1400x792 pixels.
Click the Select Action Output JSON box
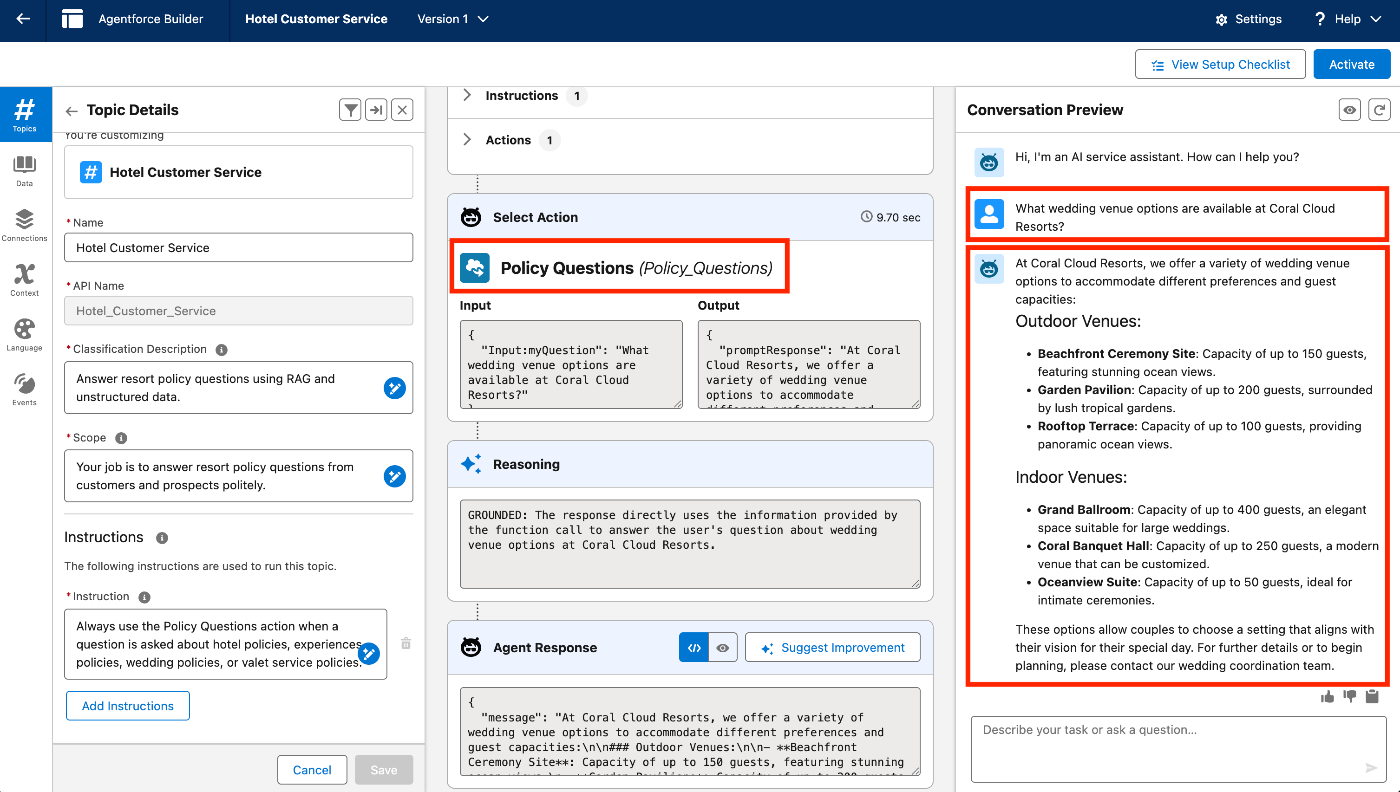pyautogui.click(x=809, y=365)
